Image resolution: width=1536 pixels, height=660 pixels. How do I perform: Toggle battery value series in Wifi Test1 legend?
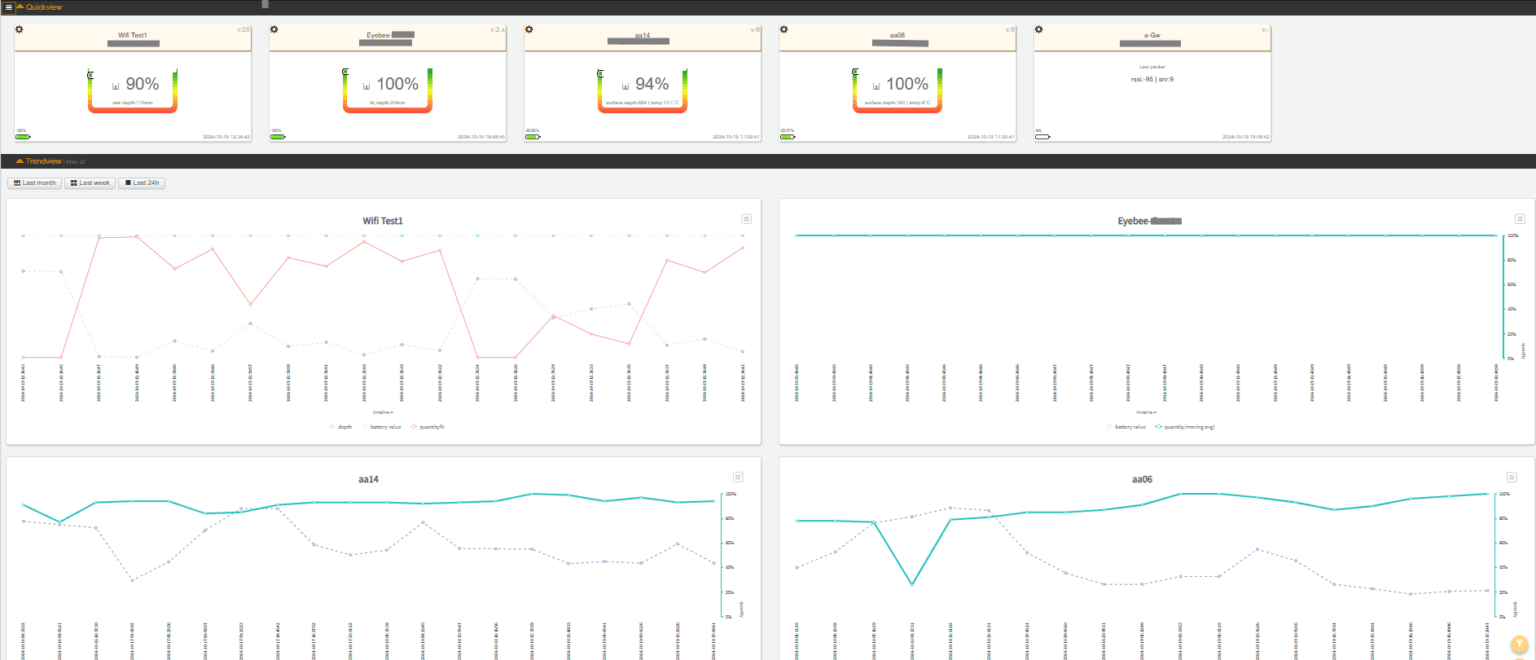click(x=380, y=426)
